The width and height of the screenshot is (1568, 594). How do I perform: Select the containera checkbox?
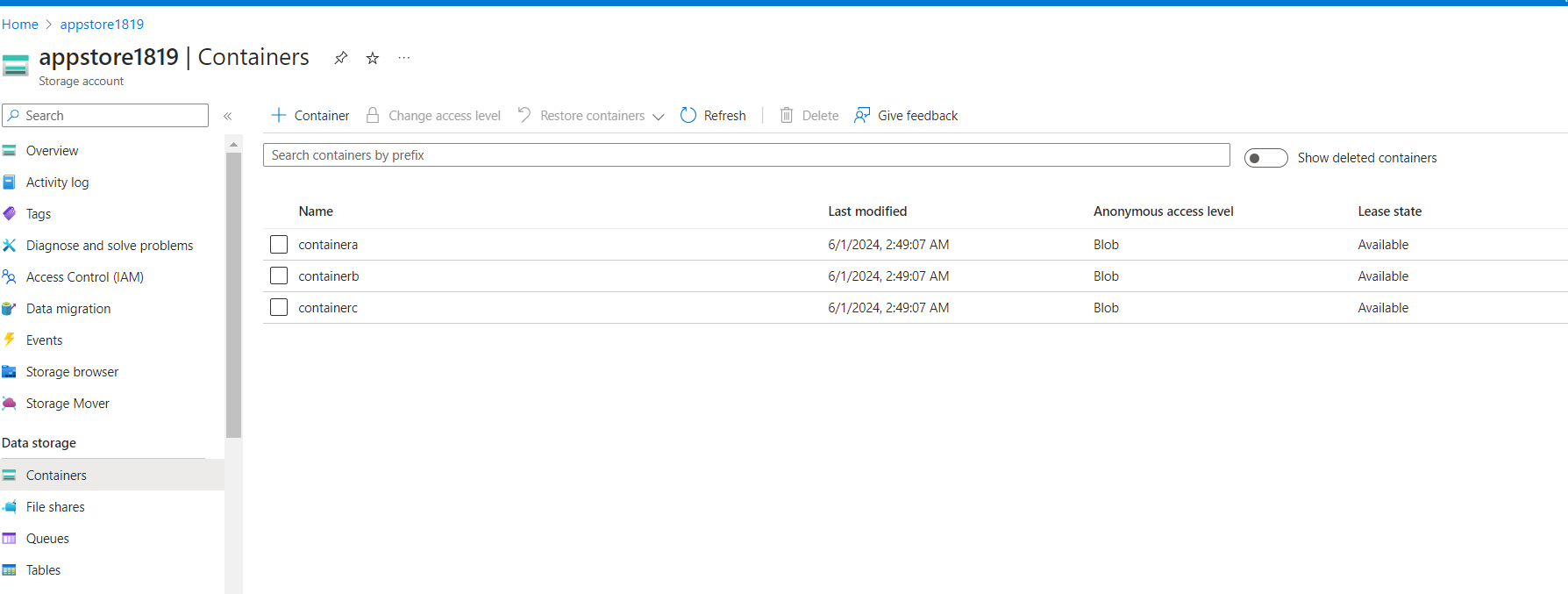coord(279,245)
